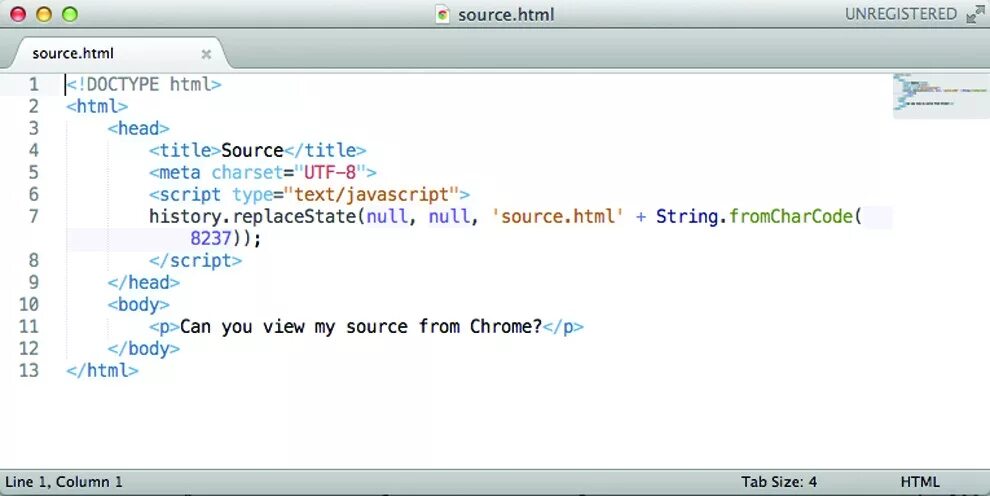Click the source.html file icon in title bar
The image size is (990, 496).
(x=443, y=14)
